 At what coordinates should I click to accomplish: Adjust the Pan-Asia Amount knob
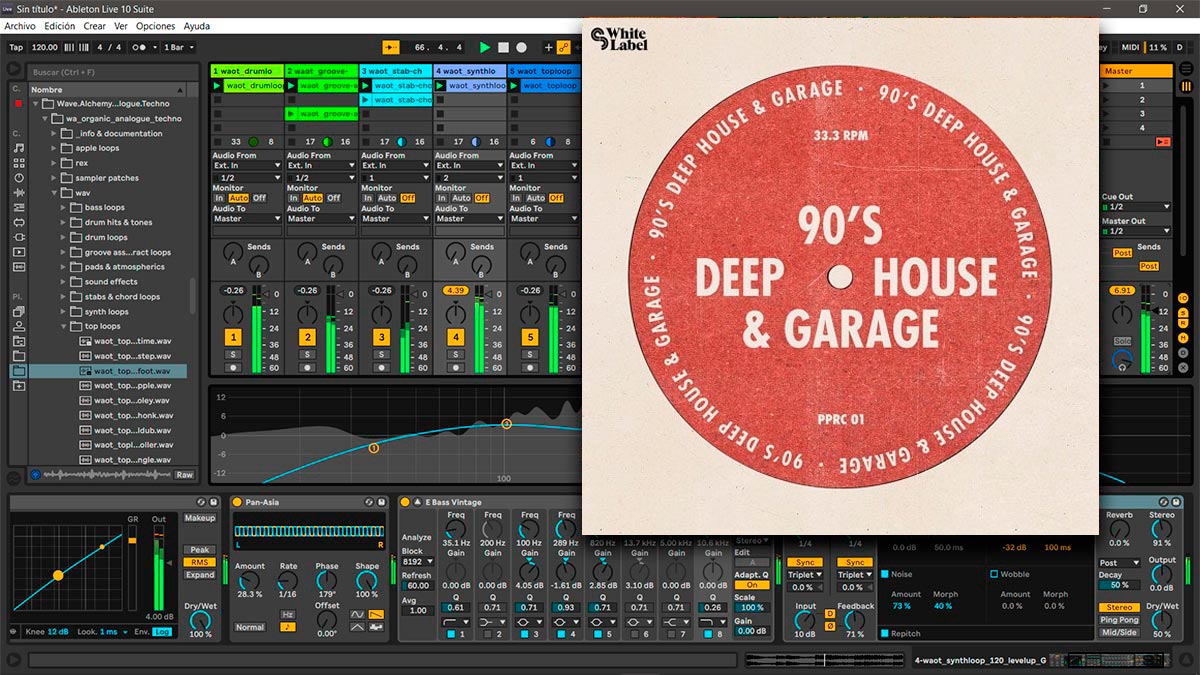(249, 581)
